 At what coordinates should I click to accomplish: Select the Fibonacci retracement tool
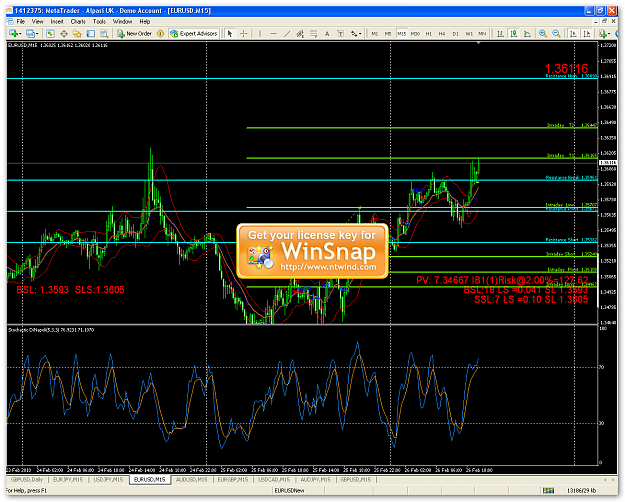tap(314, 34)
